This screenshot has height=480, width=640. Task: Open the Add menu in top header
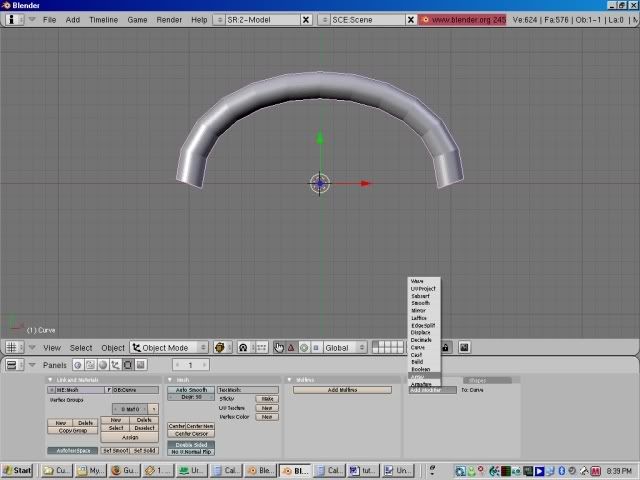pos(73,20)
